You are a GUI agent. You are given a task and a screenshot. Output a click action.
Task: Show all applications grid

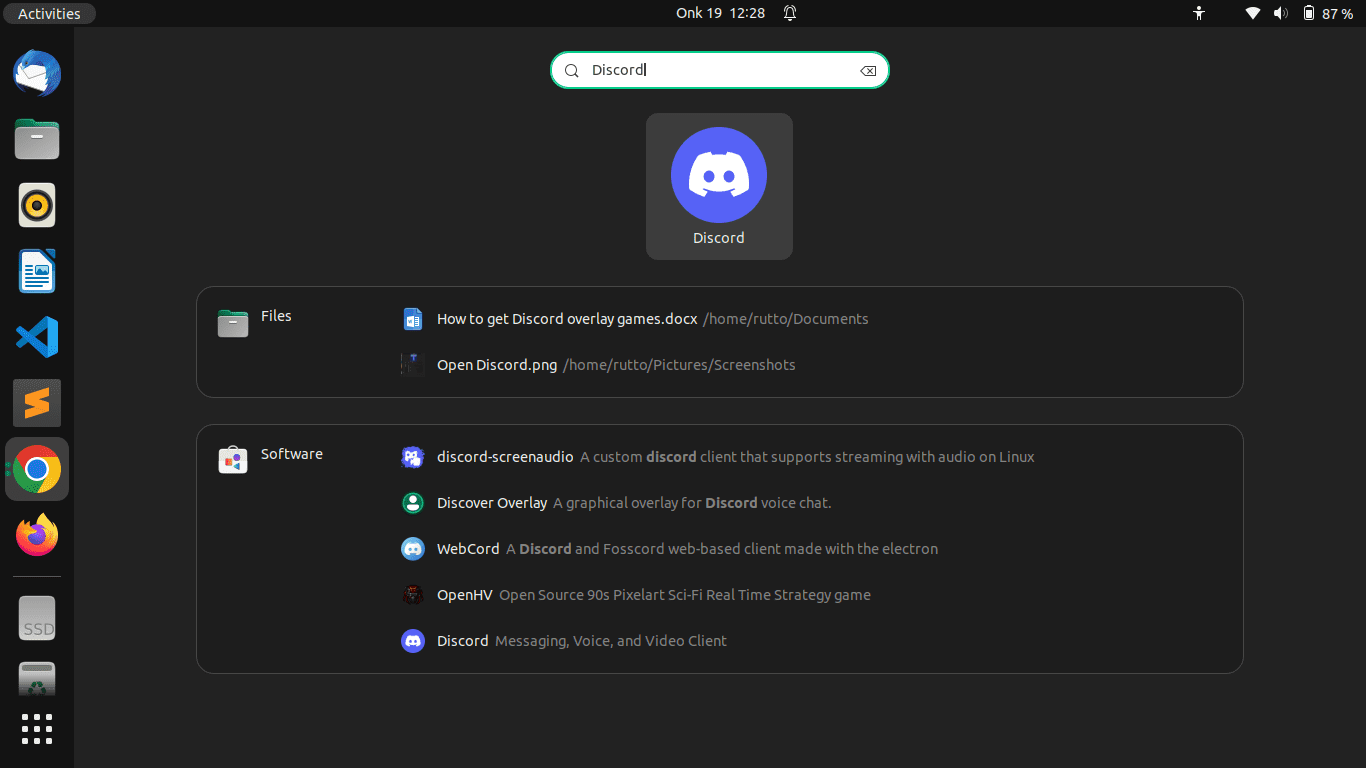tap(37, 729)
